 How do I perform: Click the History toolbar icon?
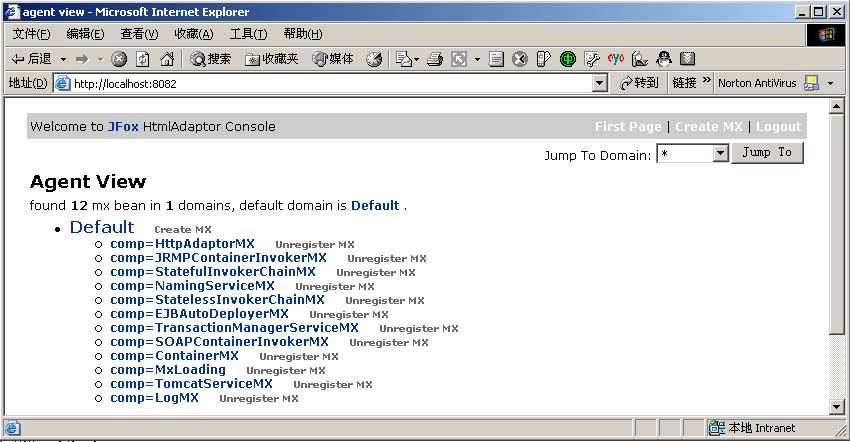pos(374,59)
